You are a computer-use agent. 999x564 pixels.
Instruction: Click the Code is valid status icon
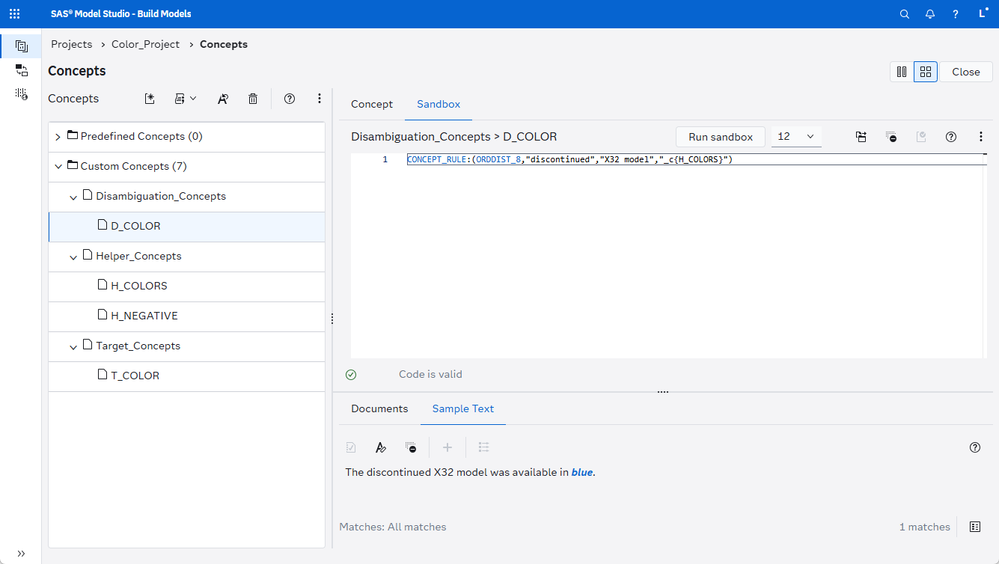pyautogui.click(x=351, y=375)
